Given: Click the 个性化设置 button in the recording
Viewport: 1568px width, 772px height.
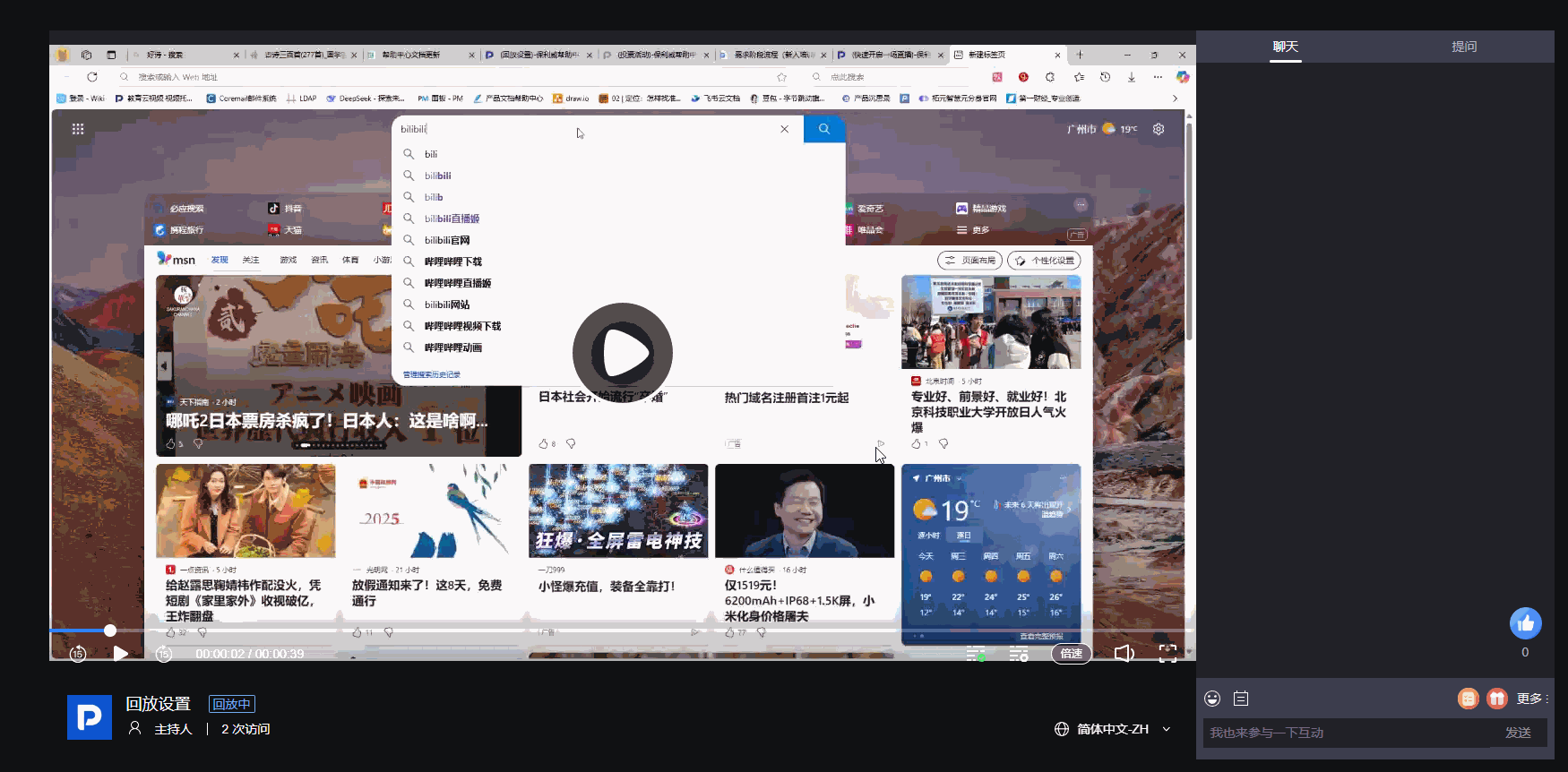Looking at the screenshot, I should (1044, 261).
